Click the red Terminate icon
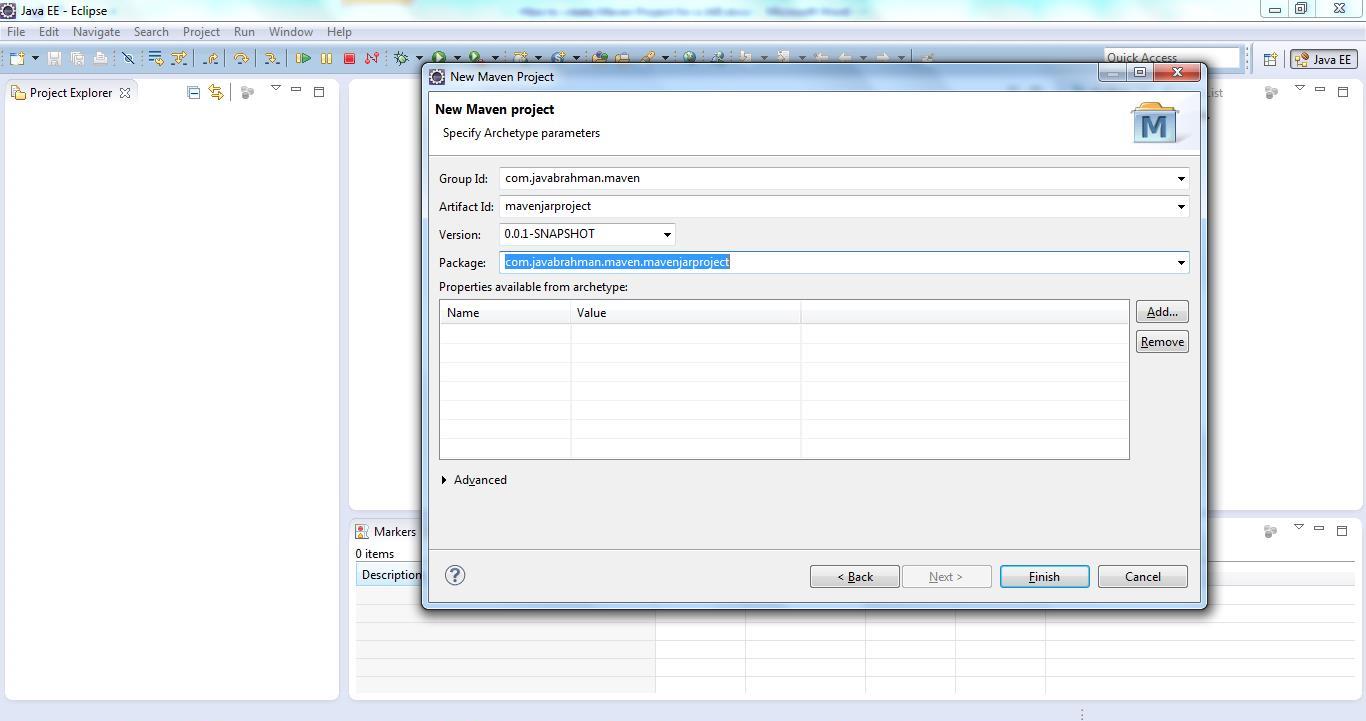The image size is (1366, 721). 349,58
